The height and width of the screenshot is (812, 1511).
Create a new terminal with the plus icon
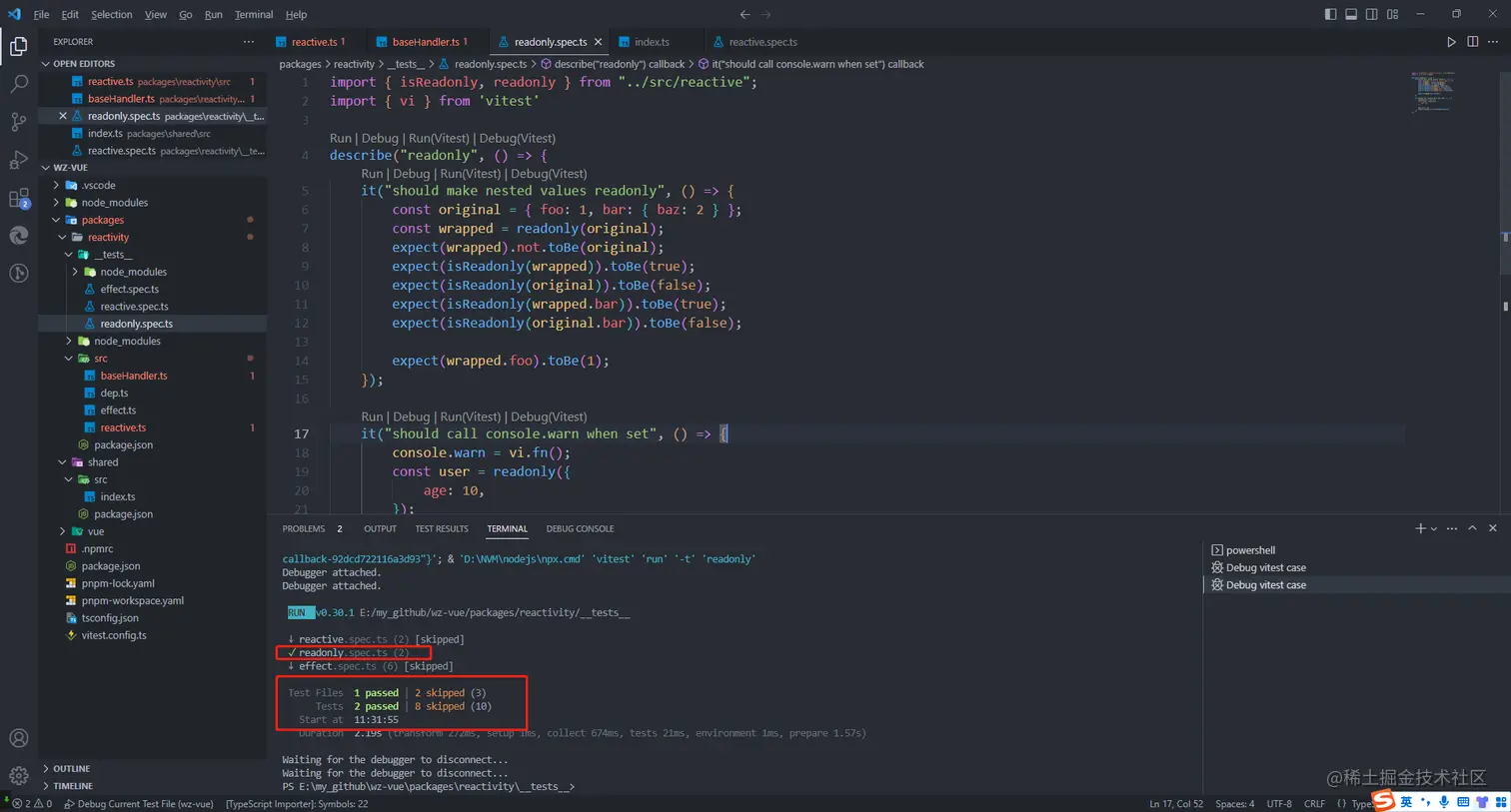tap(1420, 528)
